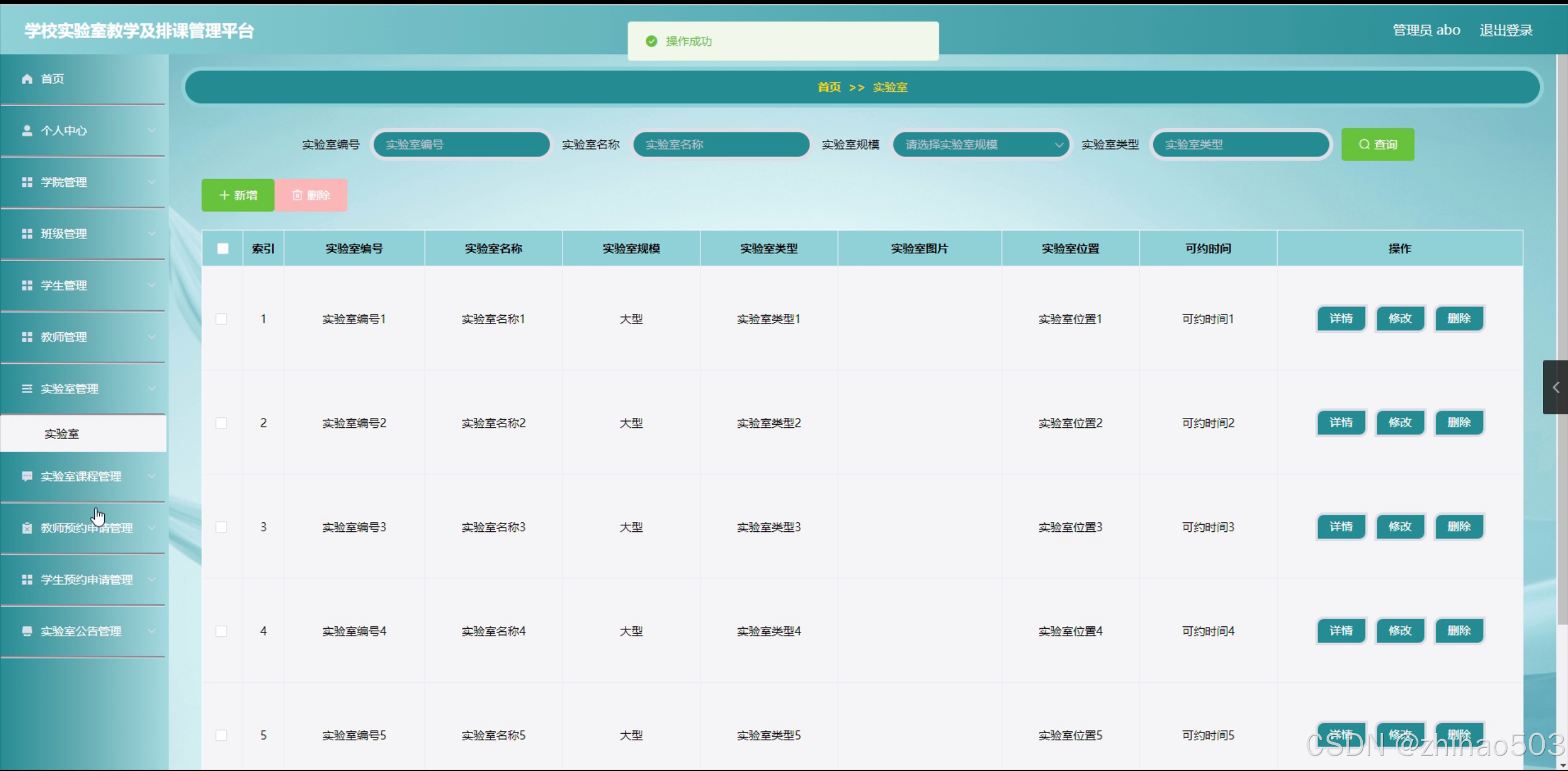The width and height of the screenshot is (1568, 771).
Task: Click the grid icon next to 学院管理
Action: [x=27, y=182]
